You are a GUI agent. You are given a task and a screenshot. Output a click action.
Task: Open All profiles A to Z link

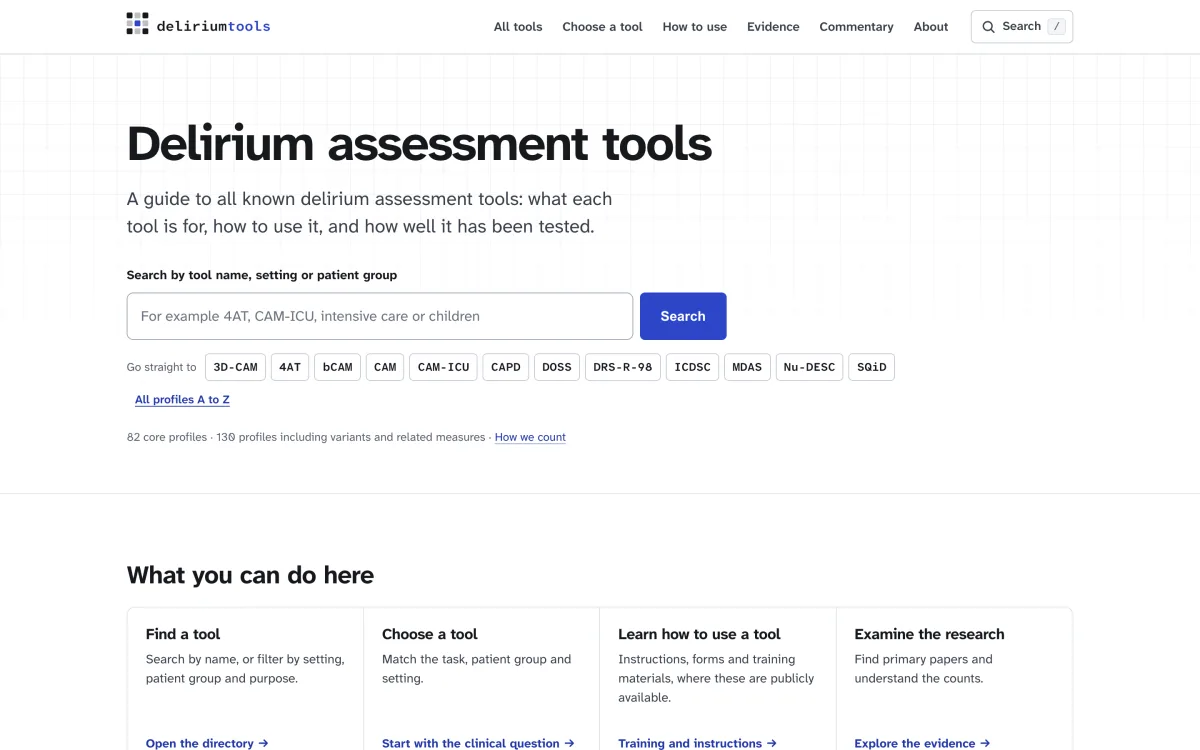pos(182,400)
